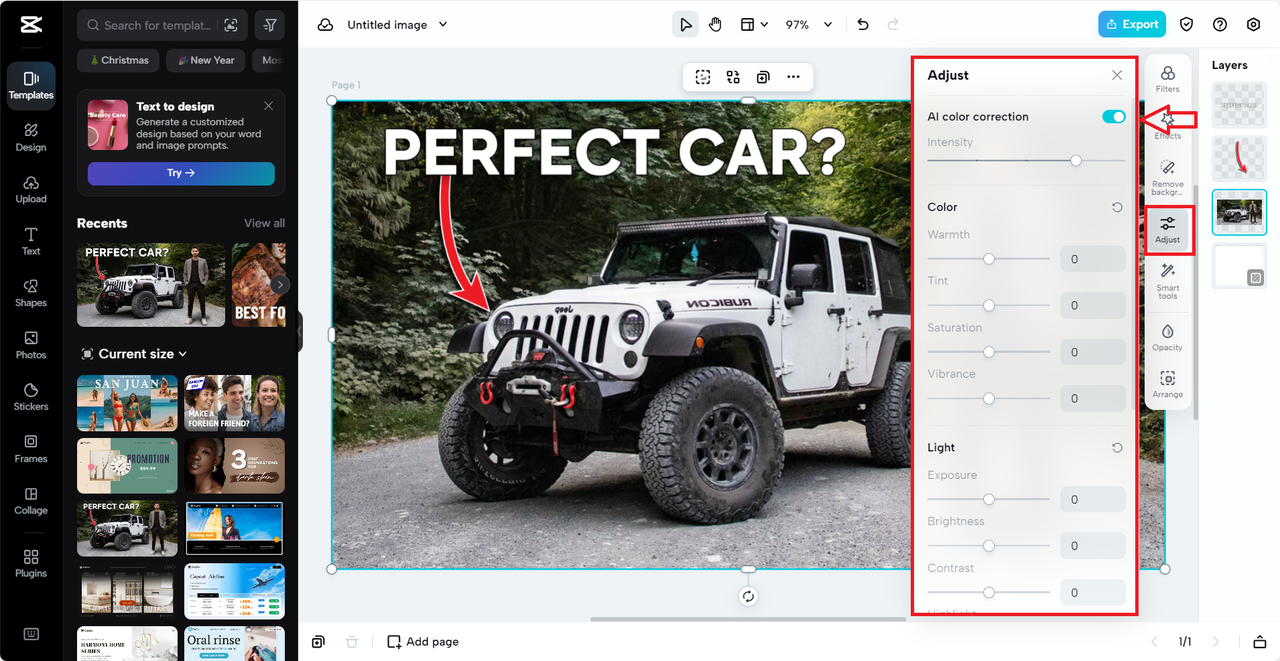Redo the last action
The image size is (1280, 661).
[x=893, y=25]
